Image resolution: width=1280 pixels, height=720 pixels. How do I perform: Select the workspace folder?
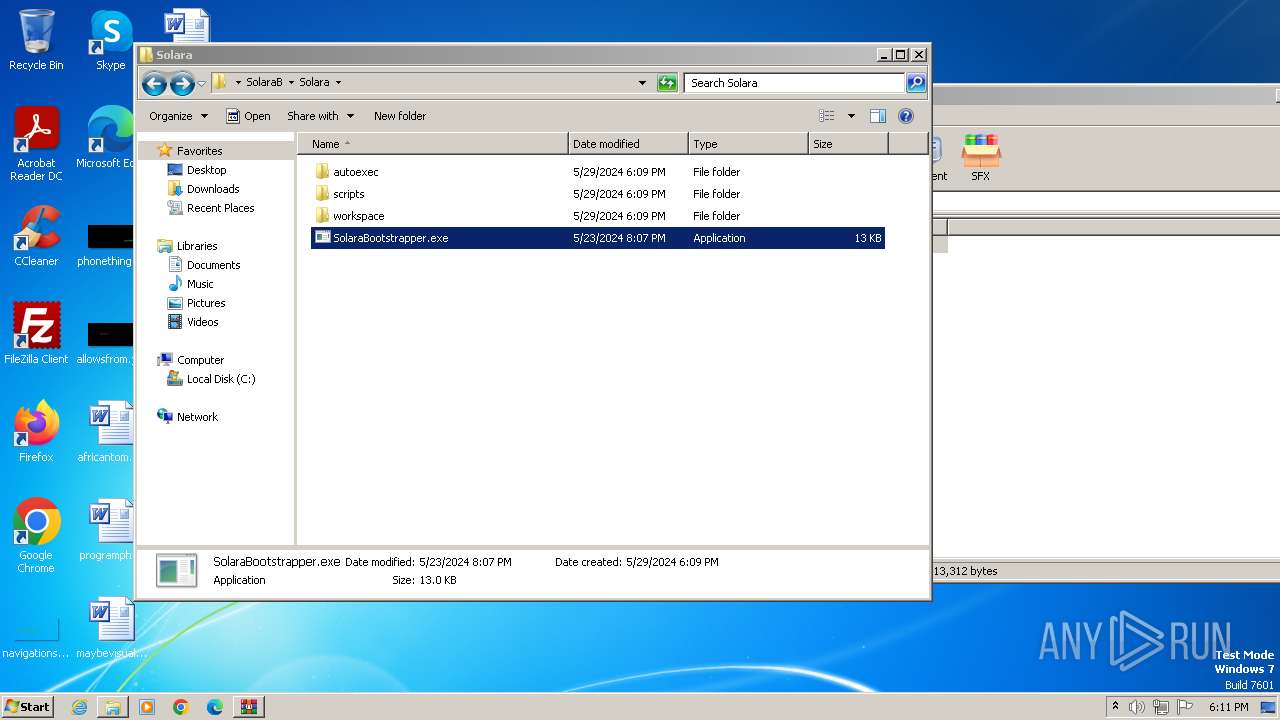point(598,216)
